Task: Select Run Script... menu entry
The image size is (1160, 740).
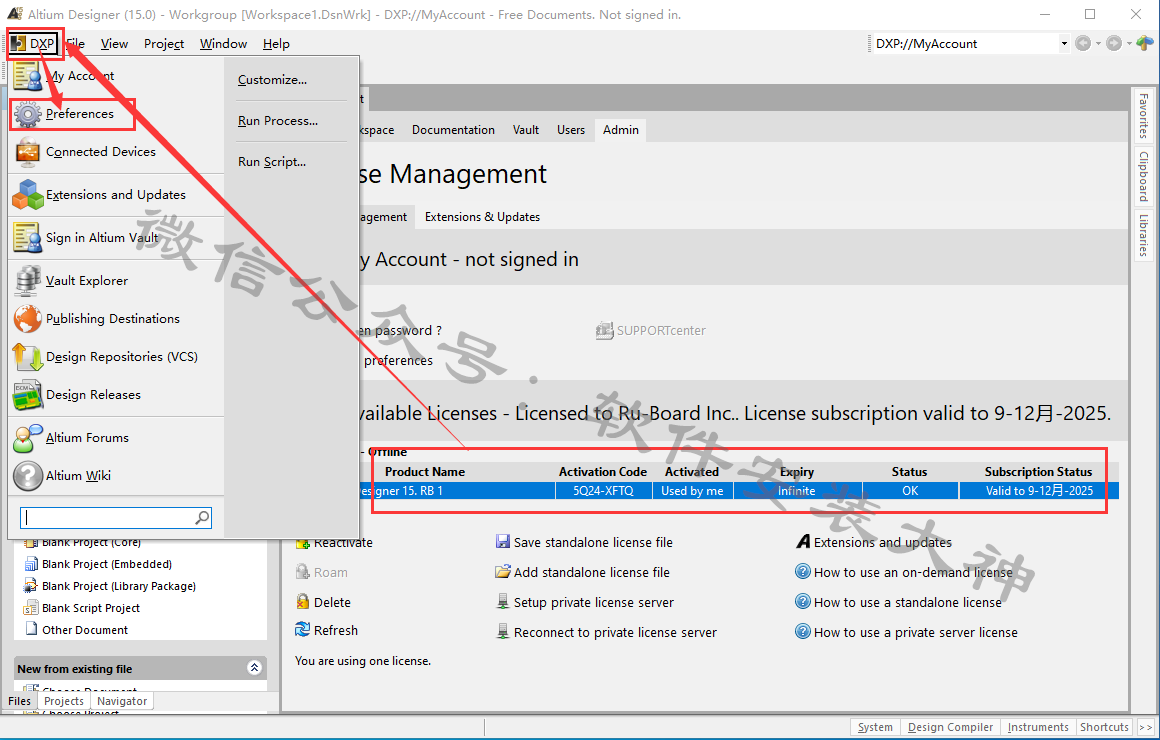Action: tap(272, 161)
